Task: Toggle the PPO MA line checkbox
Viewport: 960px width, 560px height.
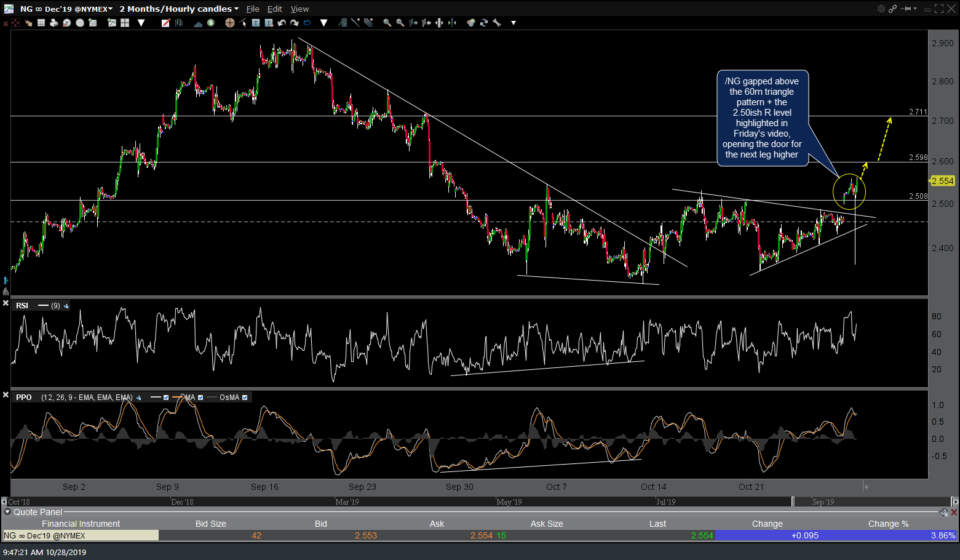Action: (198, 397)
